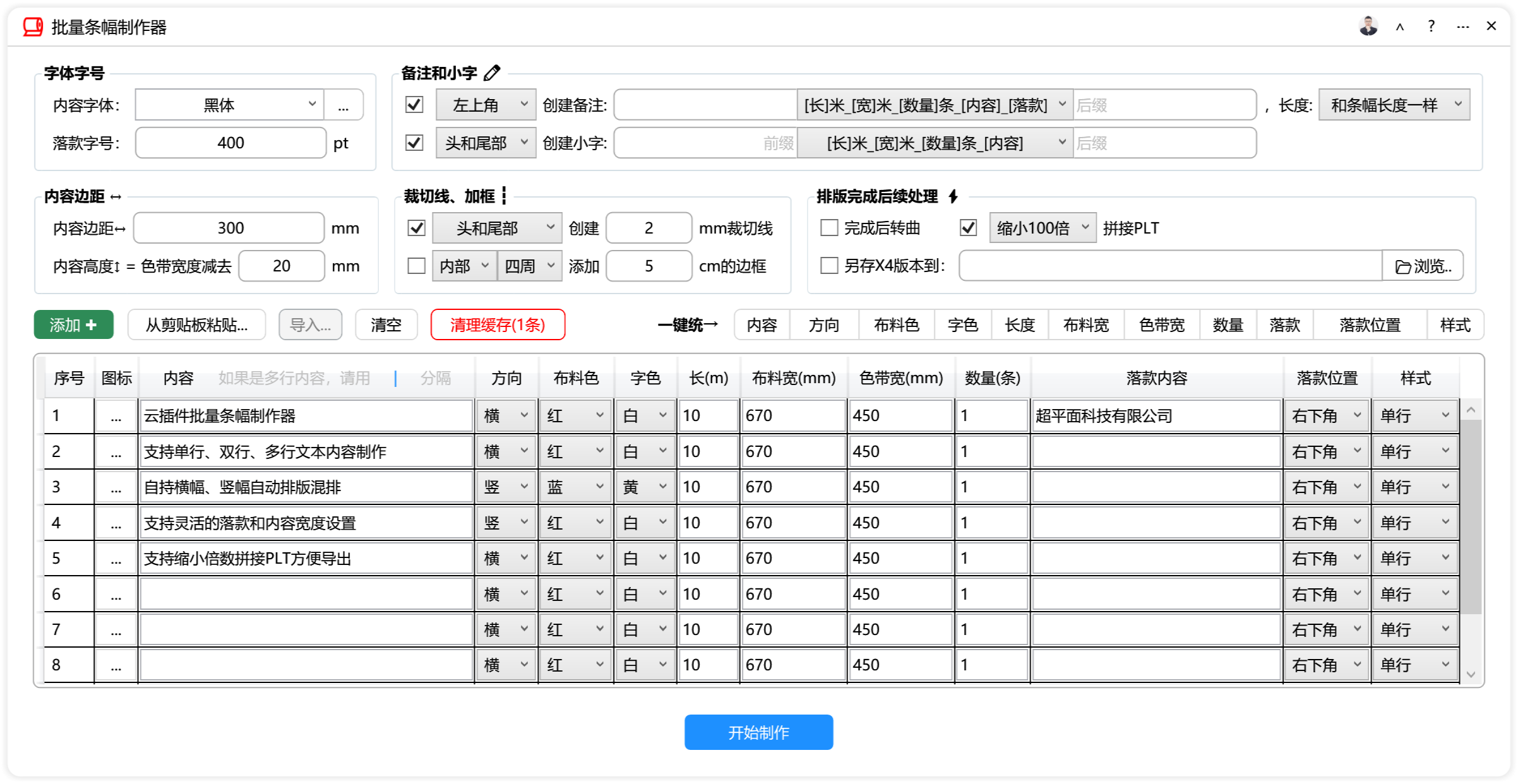Open the 左上角 position dropdown

486,105
